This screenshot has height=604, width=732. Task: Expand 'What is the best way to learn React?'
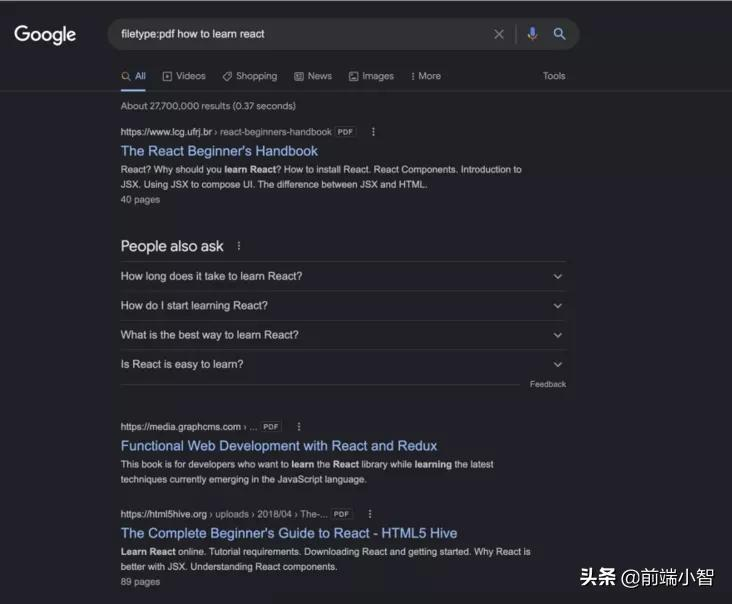click(344, 335)
